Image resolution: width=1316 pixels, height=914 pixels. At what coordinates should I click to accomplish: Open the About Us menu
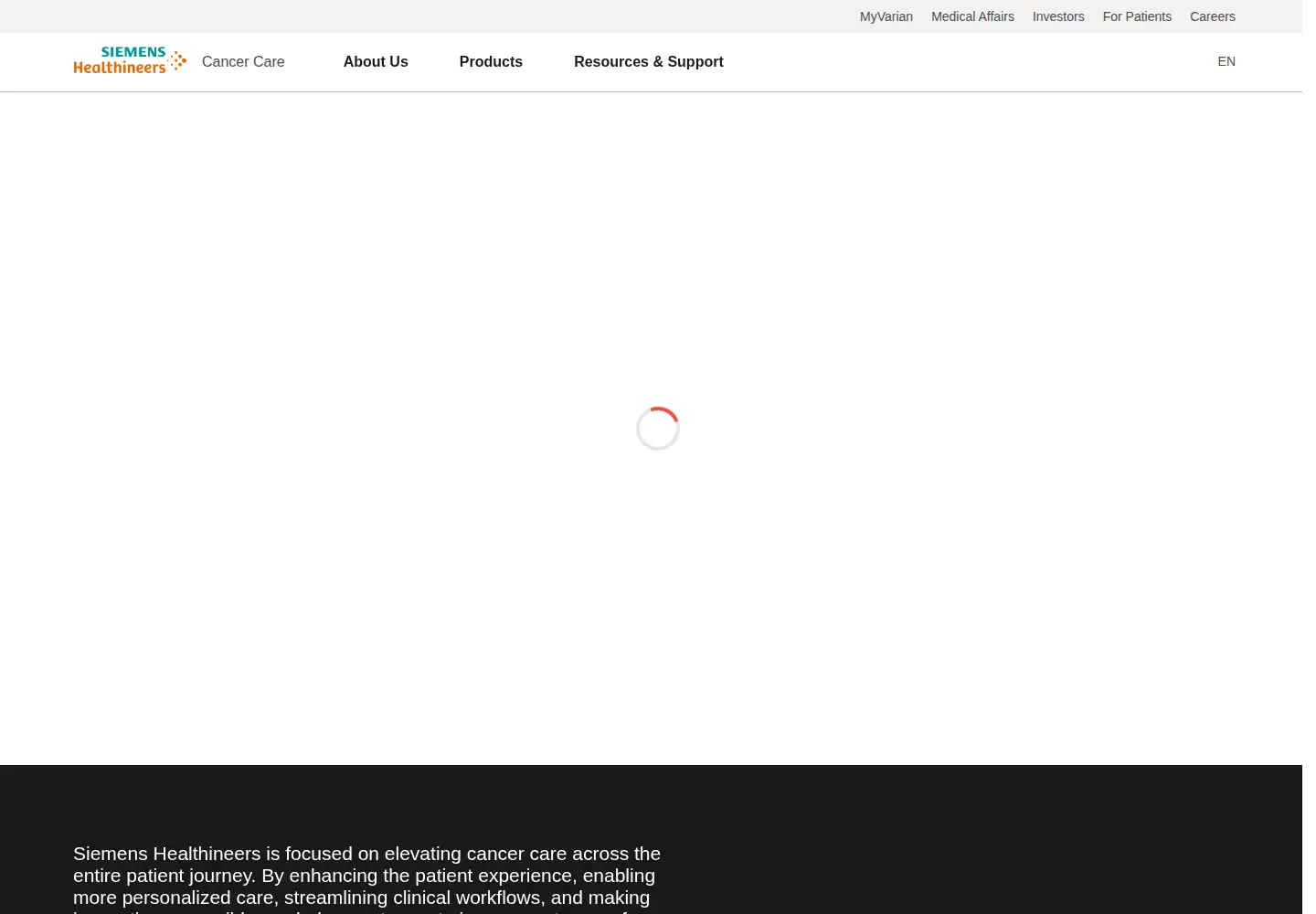(x=376, y=61)
